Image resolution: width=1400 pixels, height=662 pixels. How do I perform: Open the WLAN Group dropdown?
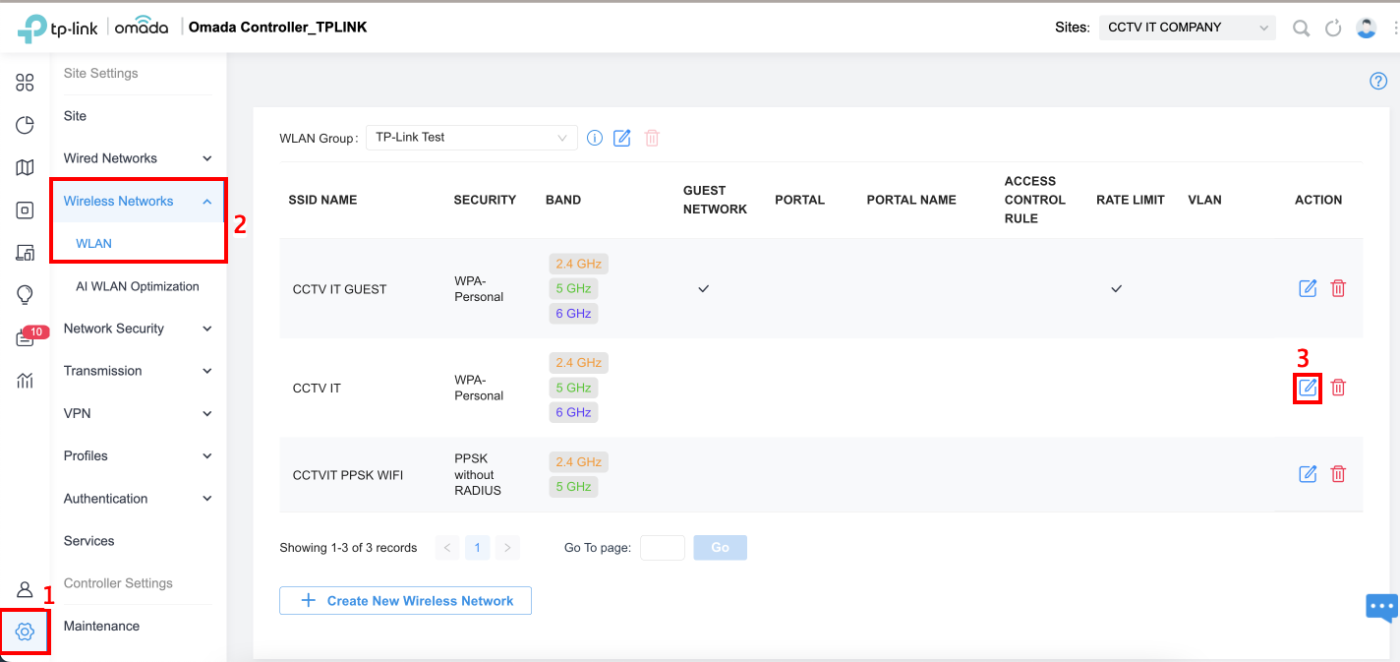click(x=470, y=138)
